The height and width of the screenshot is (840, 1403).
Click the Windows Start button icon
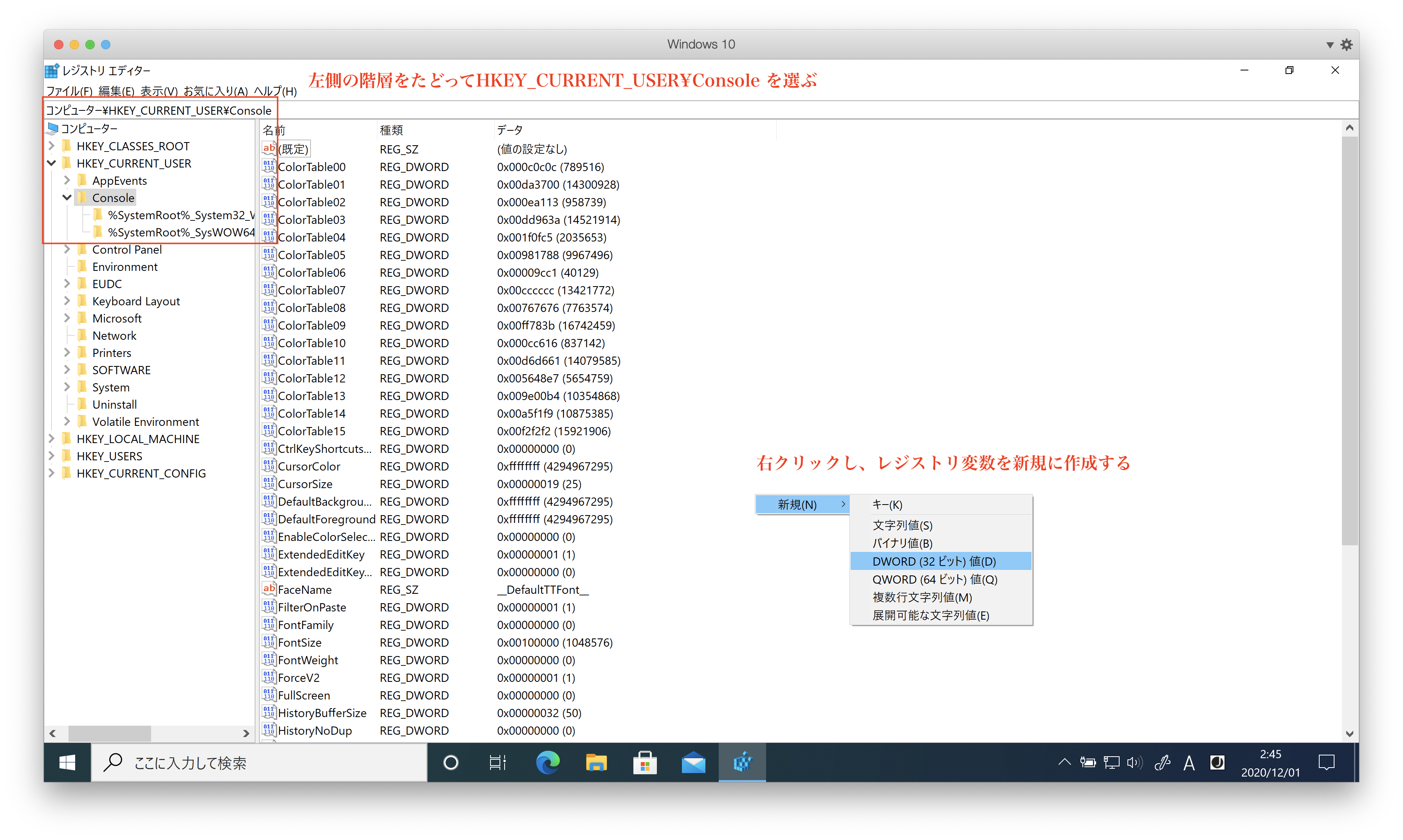click(67, 763)
